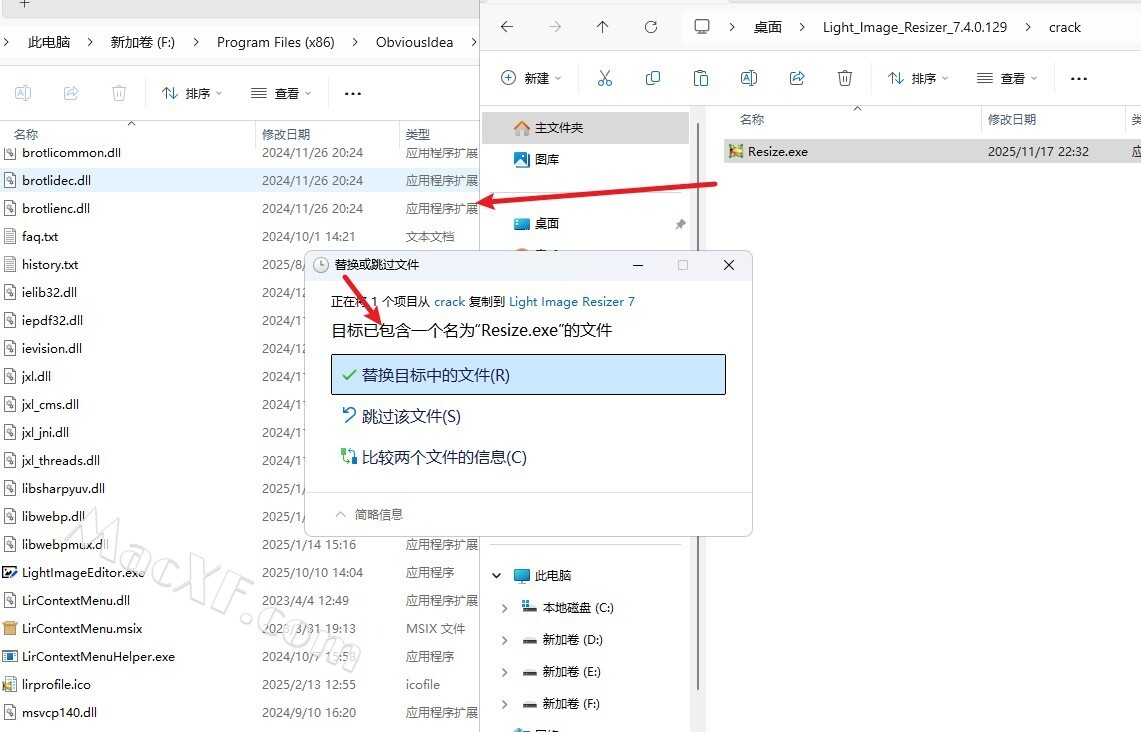Open the 新建 (New) dropdown
1141x732 pixels.
531,78
